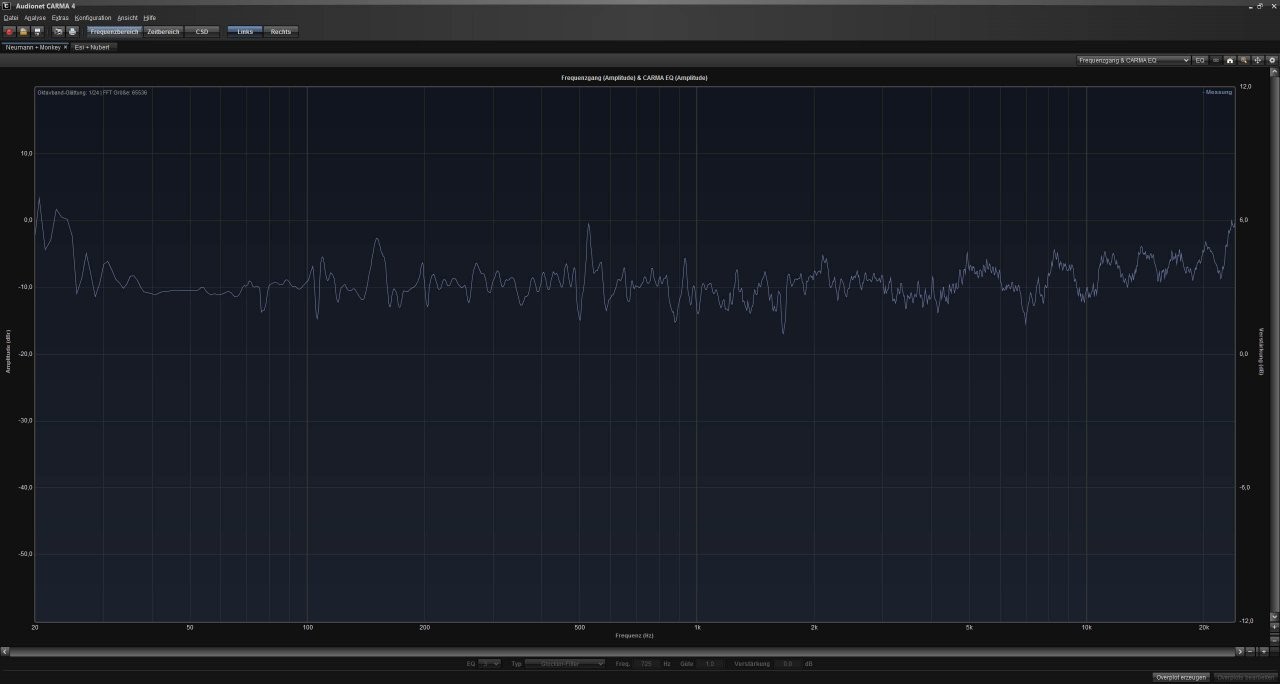The image size is (1280, 684).
Task: Click the red record measurement icon
Action: coord(9,32)
